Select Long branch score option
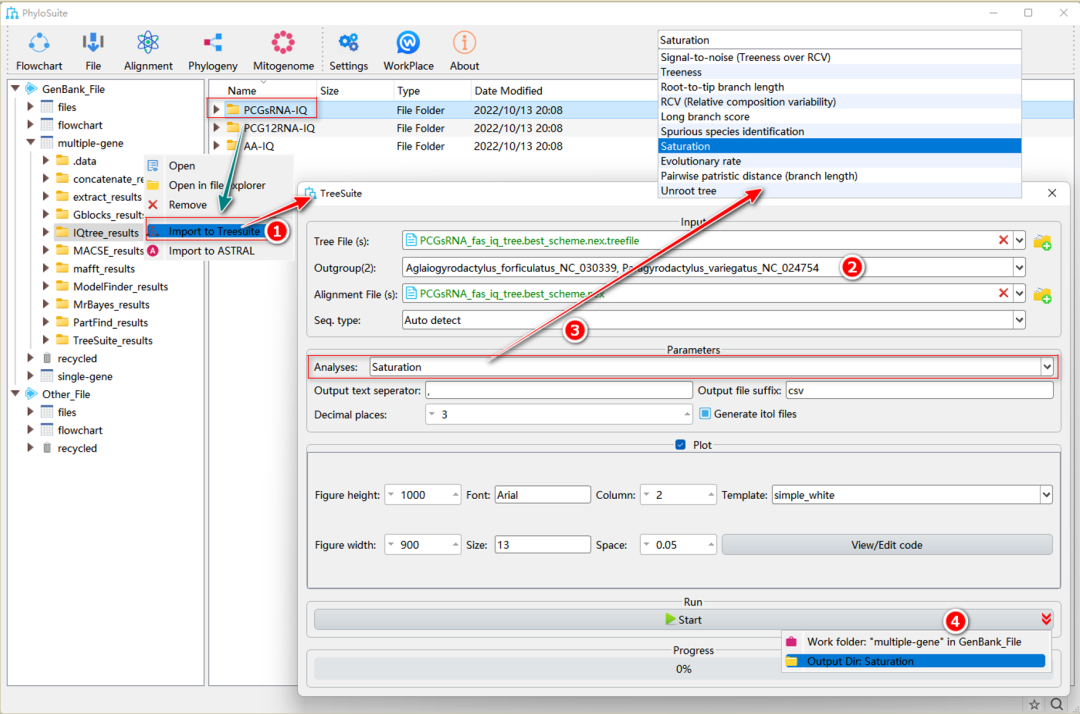 click(x=839, y=116)
